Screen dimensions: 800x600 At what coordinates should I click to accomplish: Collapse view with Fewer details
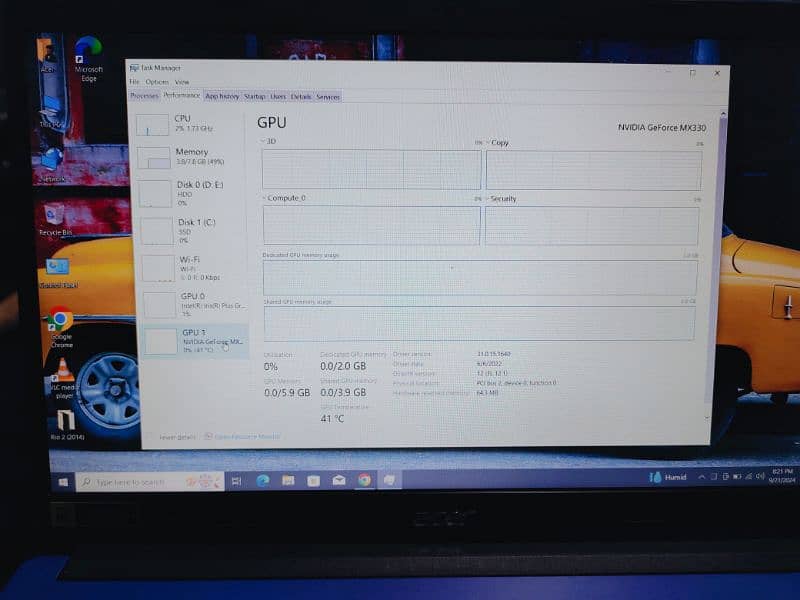(x=176, y=437)
